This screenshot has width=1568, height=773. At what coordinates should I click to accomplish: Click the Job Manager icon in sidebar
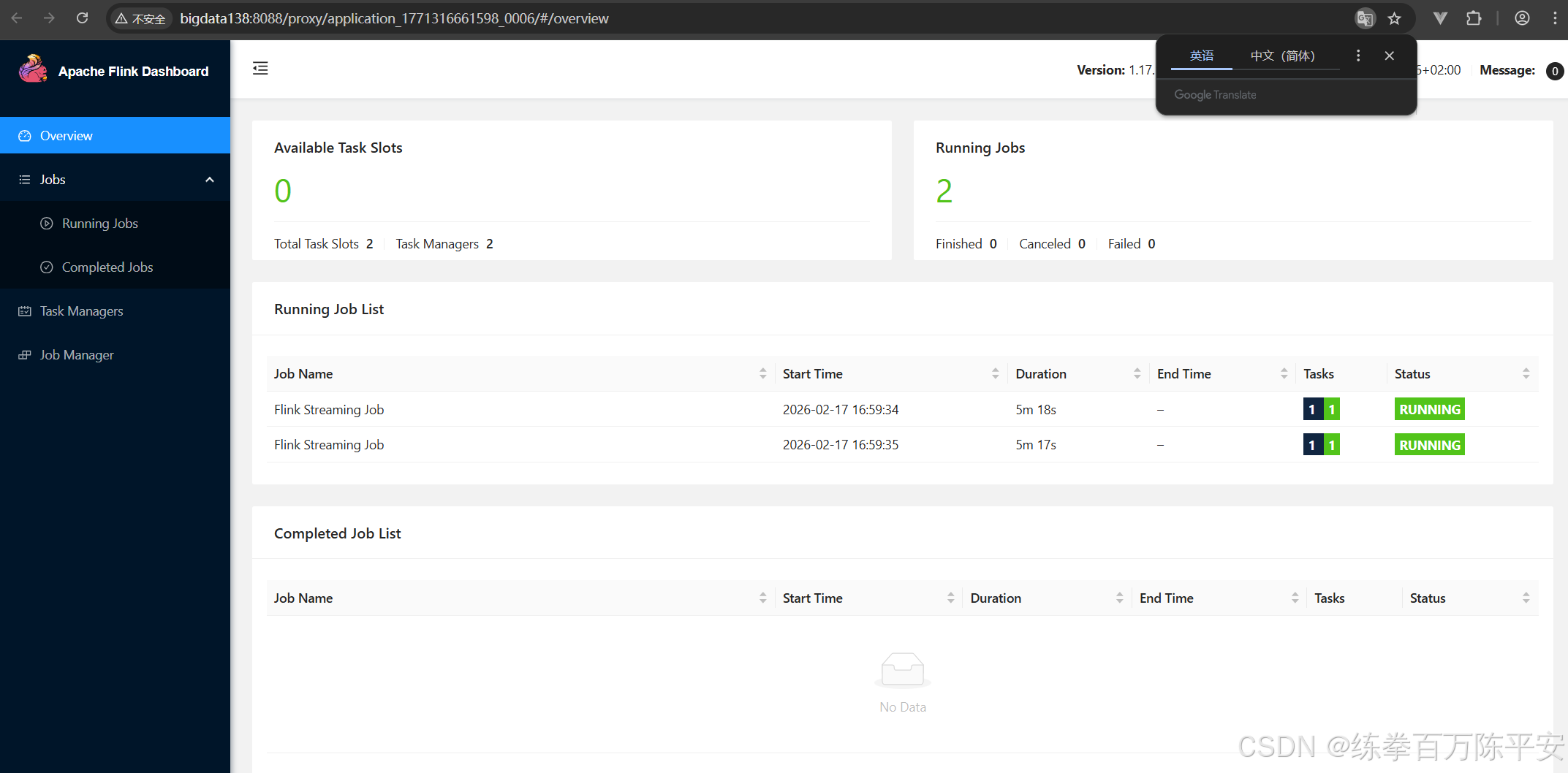click(x=25, y=355)
